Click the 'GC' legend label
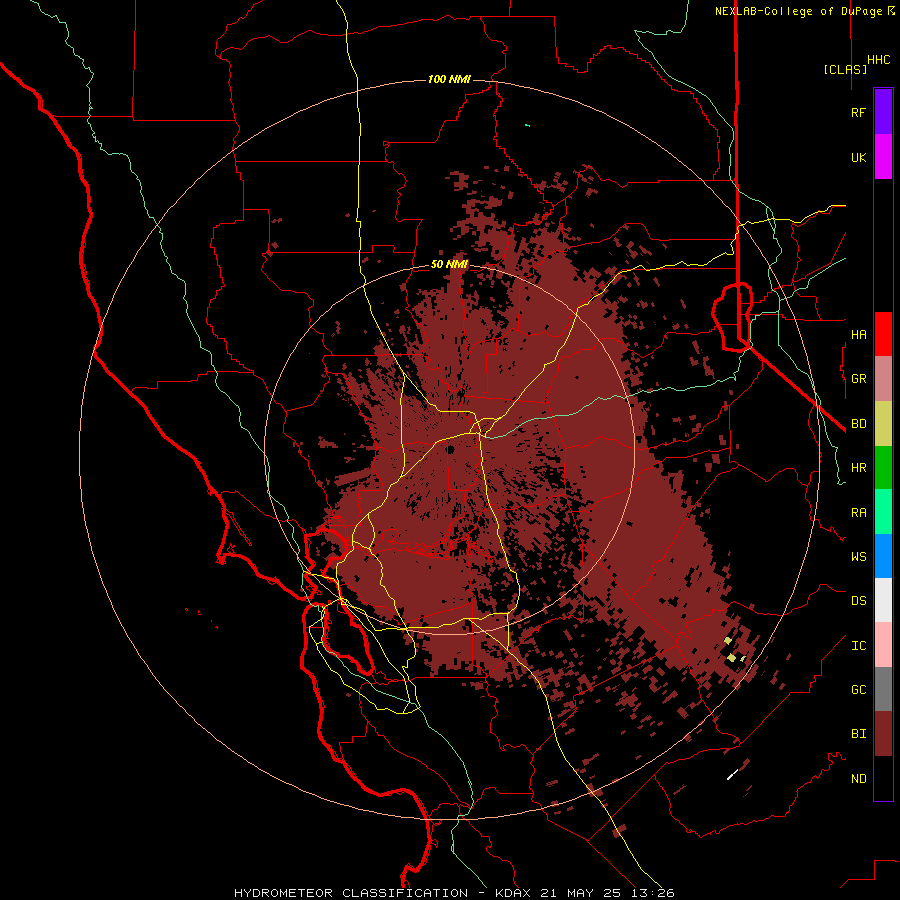 click(x=858, y=690)
